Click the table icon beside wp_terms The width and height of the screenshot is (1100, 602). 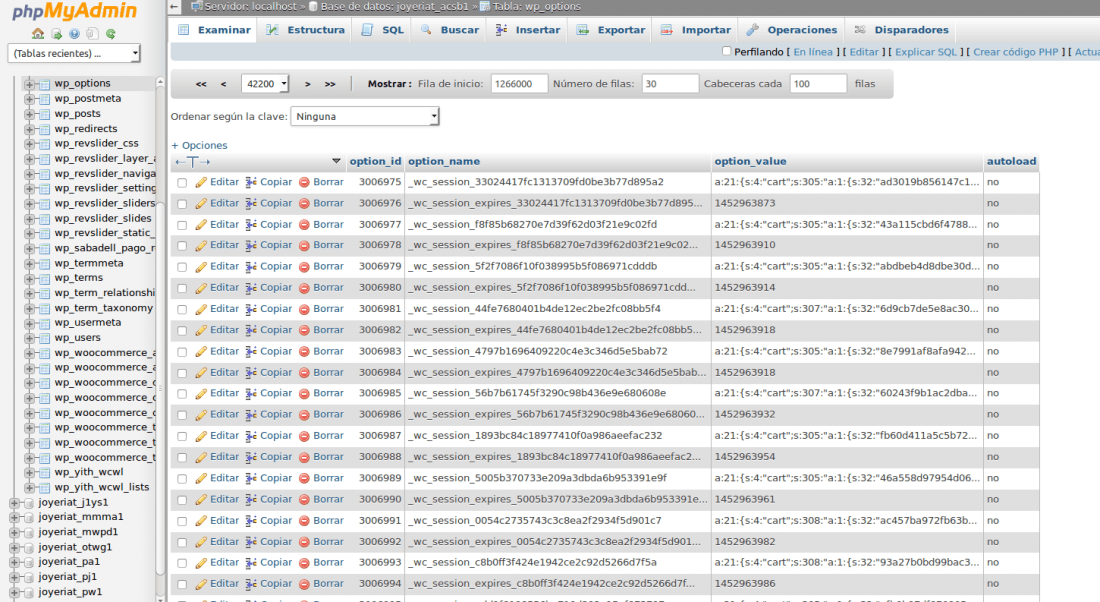[x=45, y=279]
